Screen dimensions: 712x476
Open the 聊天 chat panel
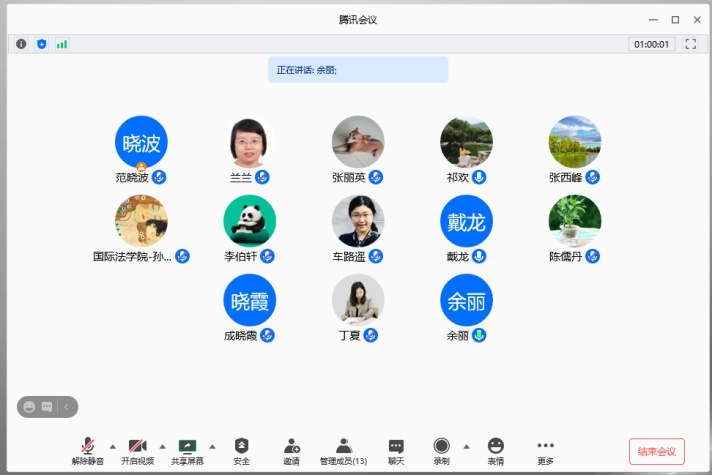pyautogui.click(x=396, y=451)
